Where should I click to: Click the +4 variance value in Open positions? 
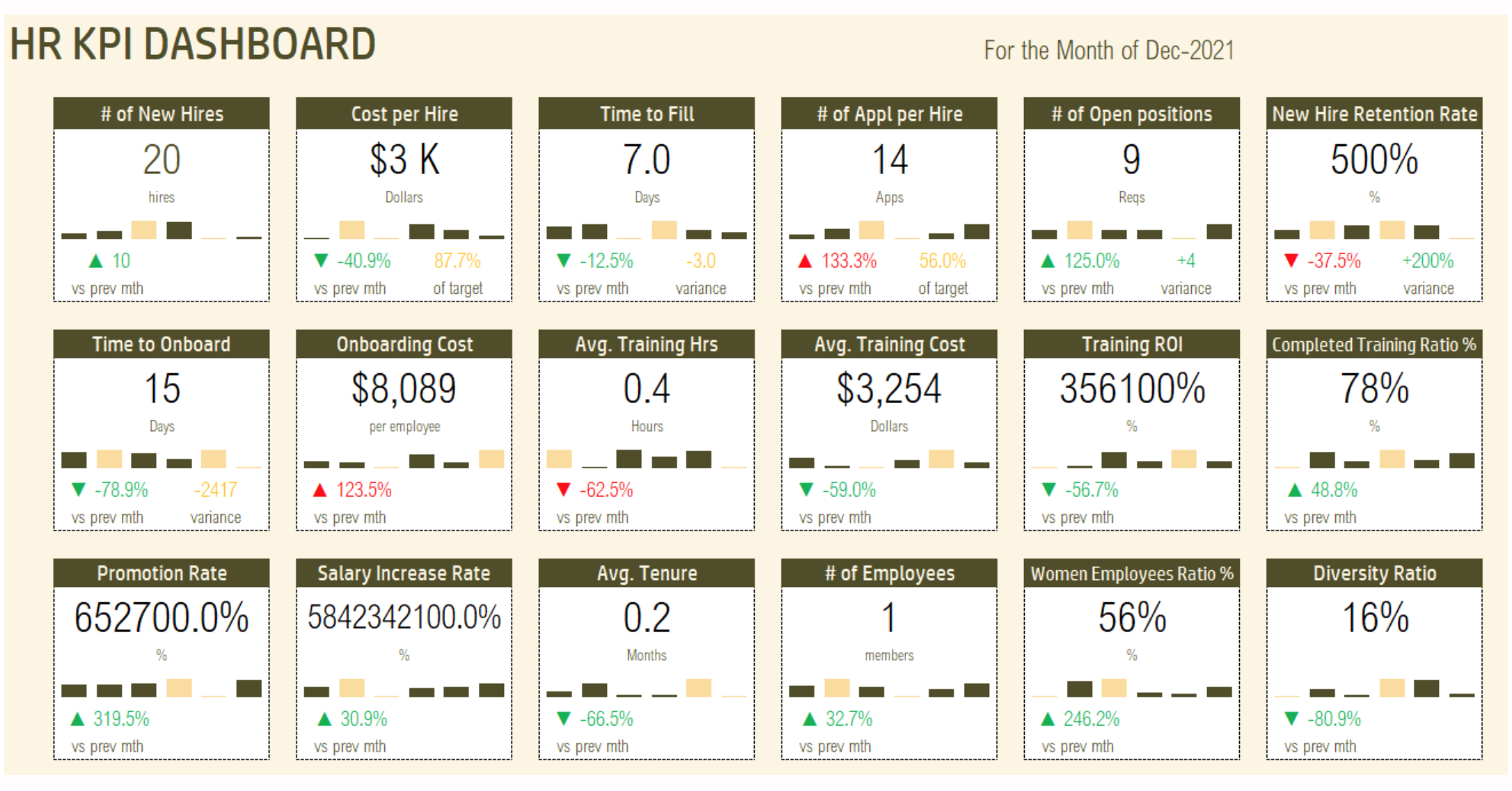point(1186,261)
